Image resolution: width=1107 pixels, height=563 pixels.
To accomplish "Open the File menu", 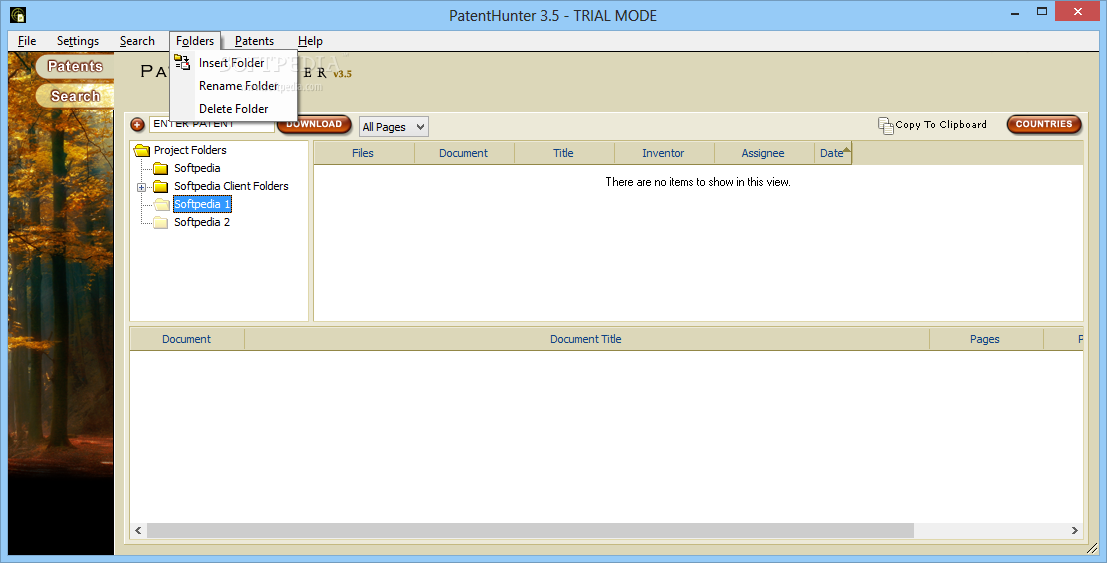I will click(27, 41).
